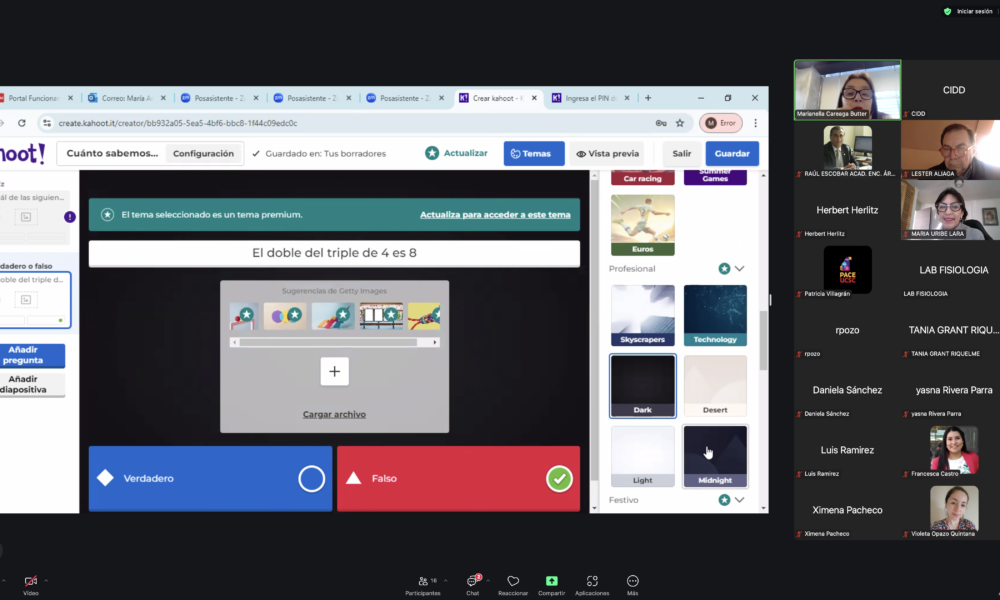Pick the Euros theme
The image size is (1000, 600).
642,225
